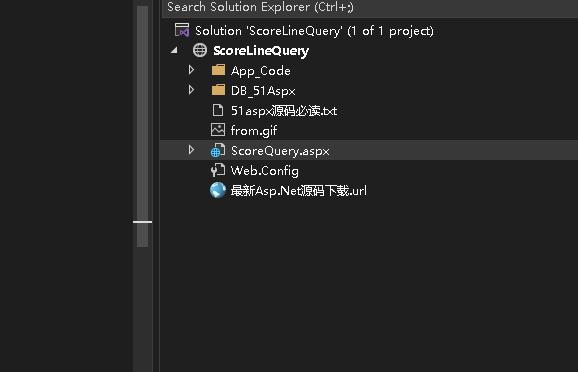This screenshot has height=372, width=578.
Task: Click the ScoreLineQuery web project globe icon
Action: coord(200,50)
